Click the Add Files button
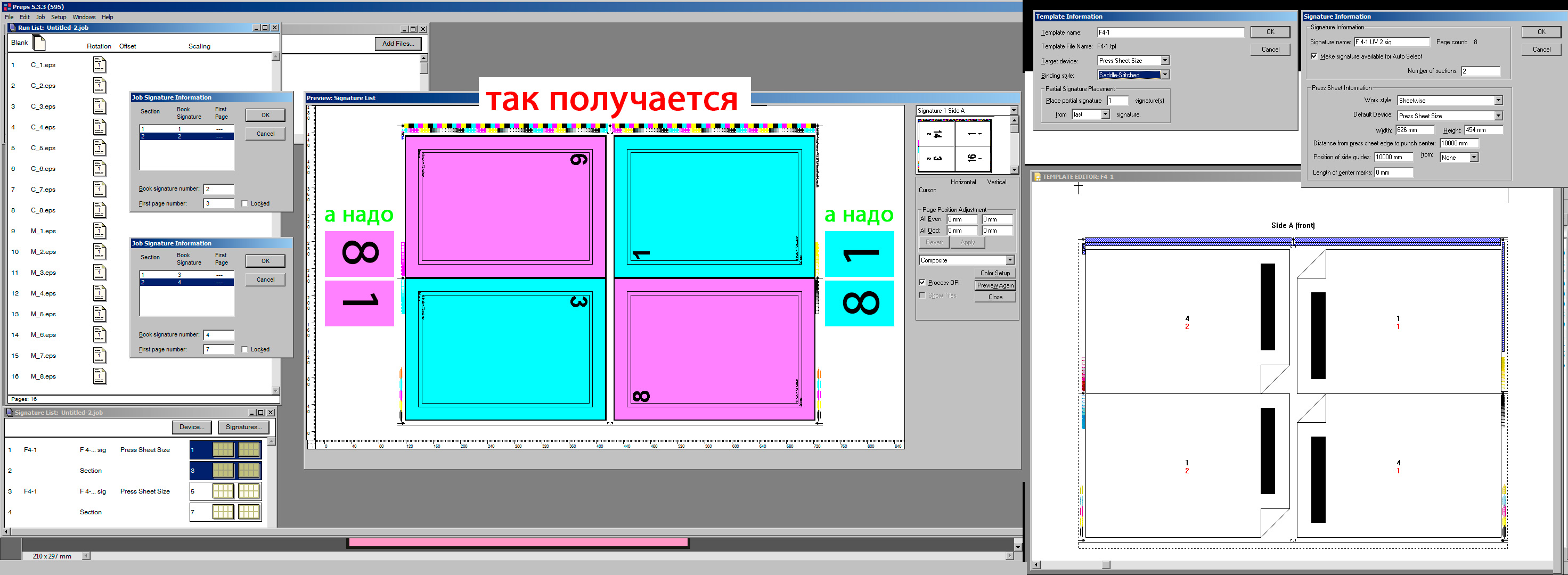The height and width of the screenshot is (575, 1568). pos(397,43)
